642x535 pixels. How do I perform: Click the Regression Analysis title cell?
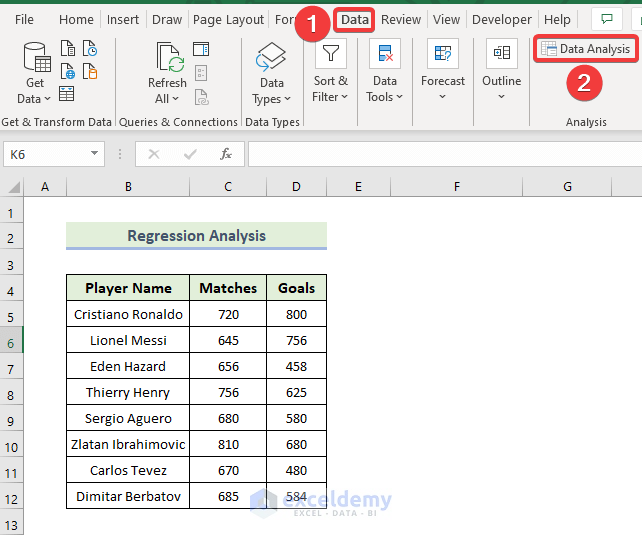(x=197, y=235)
